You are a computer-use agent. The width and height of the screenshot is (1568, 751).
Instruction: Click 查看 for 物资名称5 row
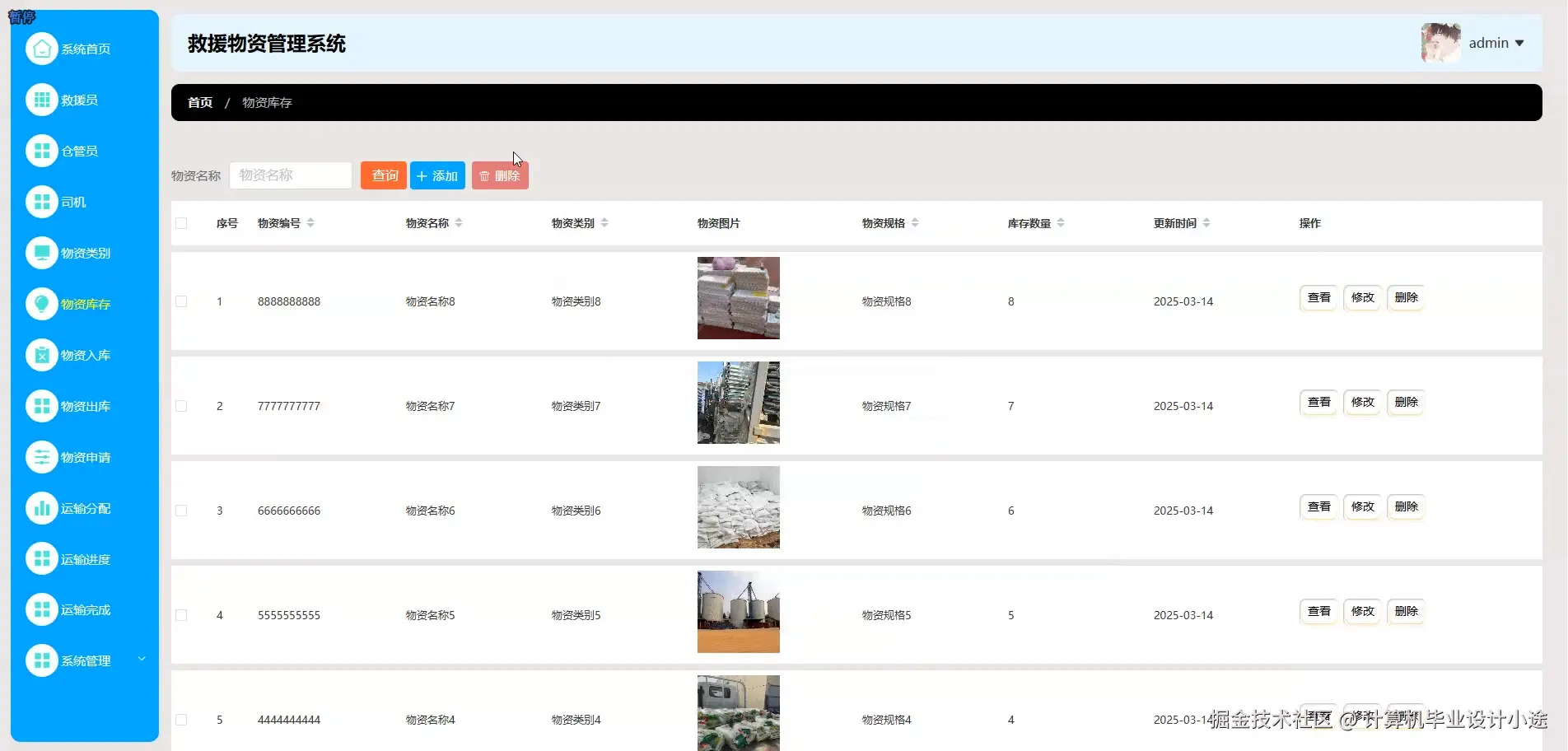(x=1318, y=611)
